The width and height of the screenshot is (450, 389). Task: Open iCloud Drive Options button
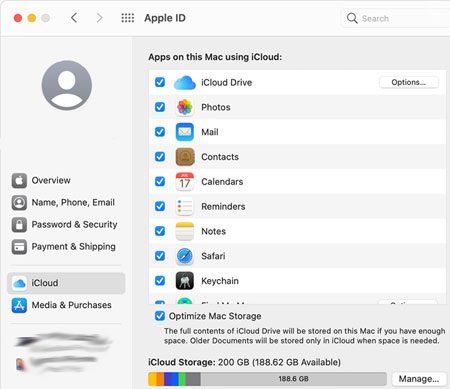point(409,82)
